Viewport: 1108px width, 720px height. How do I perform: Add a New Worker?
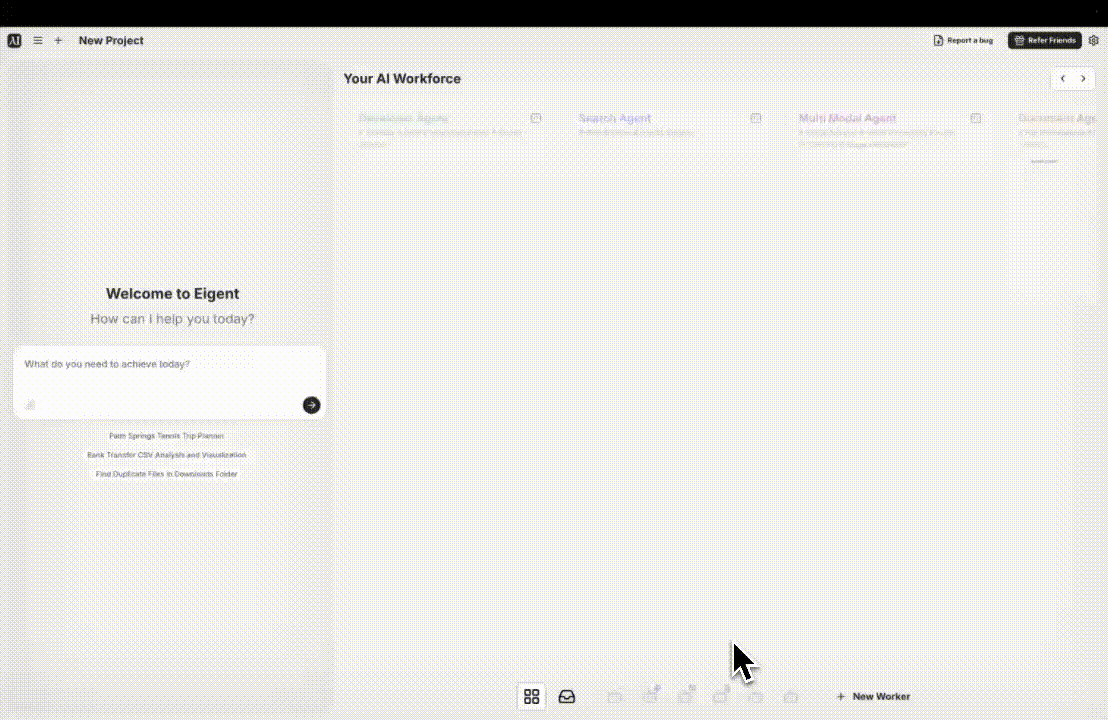[x=873, y=697]
